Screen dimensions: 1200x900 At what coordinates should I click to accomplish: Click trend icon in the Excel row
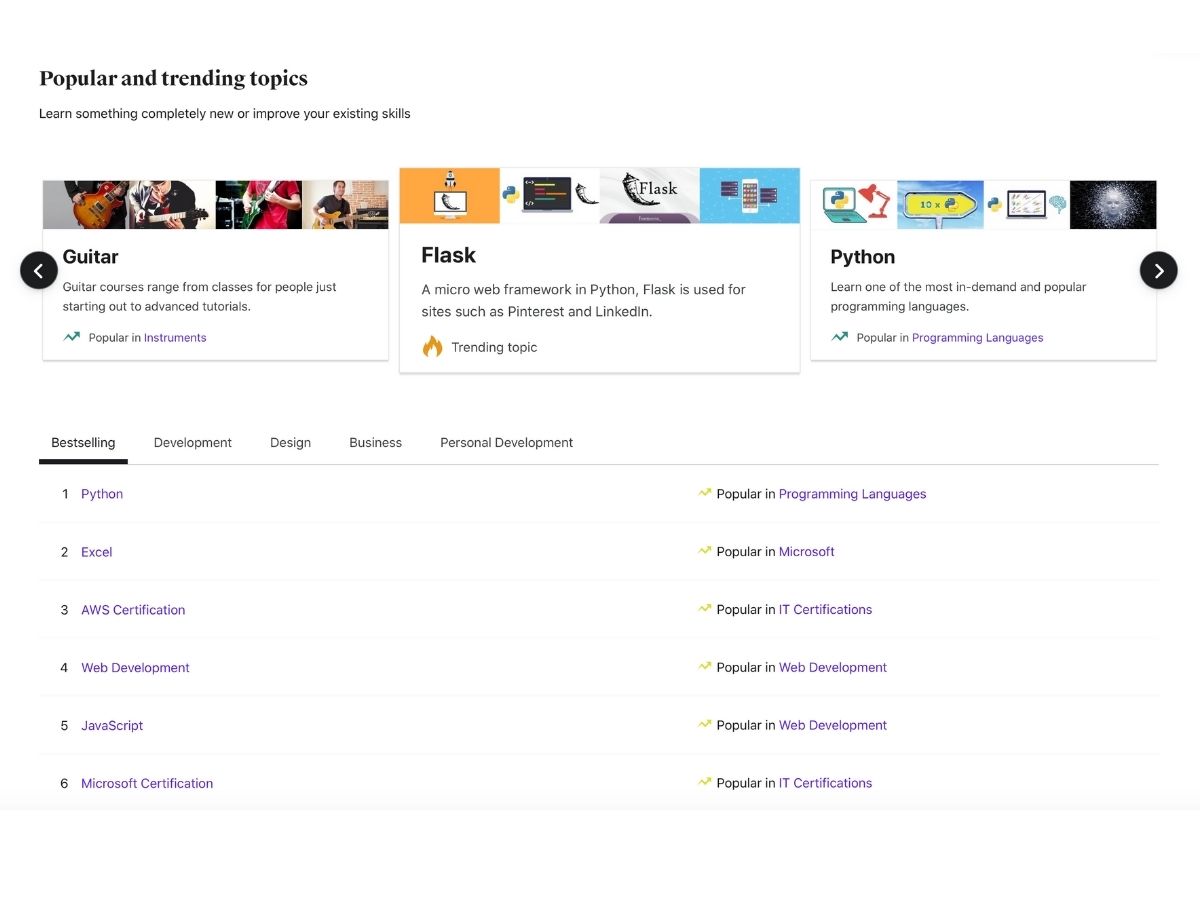[705, 551]
